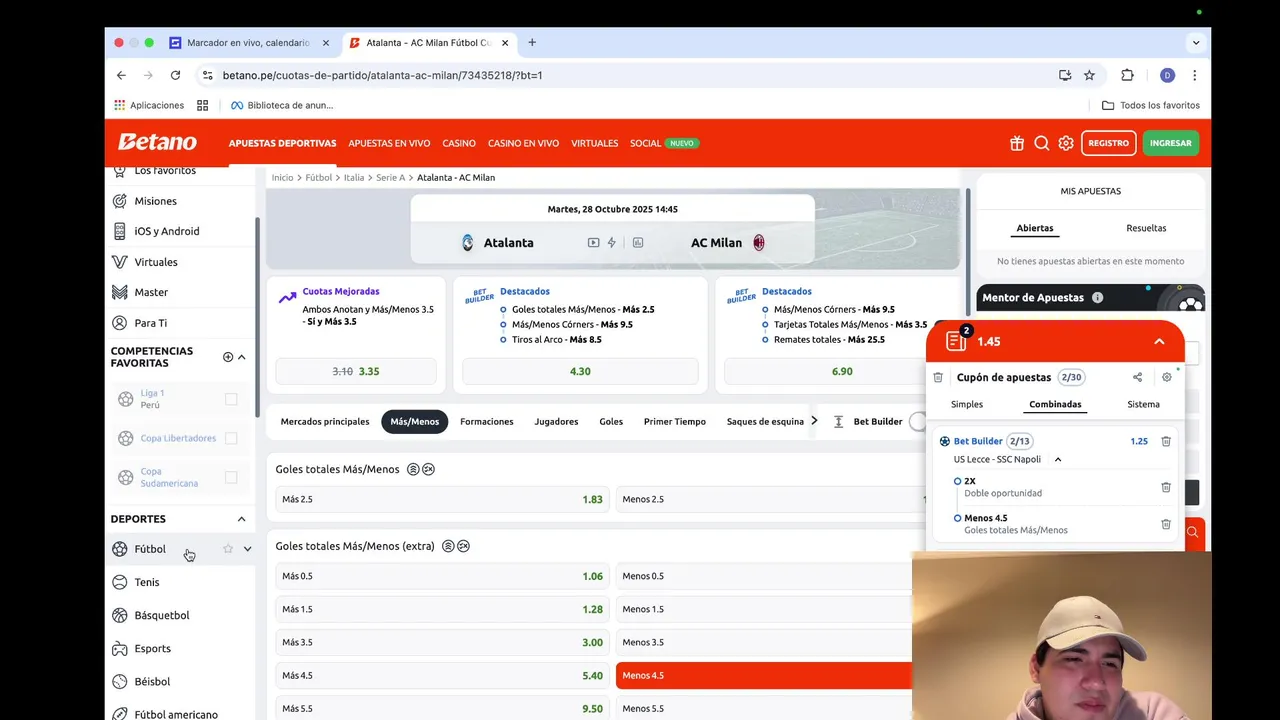The image size is (1280, 720).
Task: Expand Fútbol chevron in sidebar
Action: tap(248, 549)
